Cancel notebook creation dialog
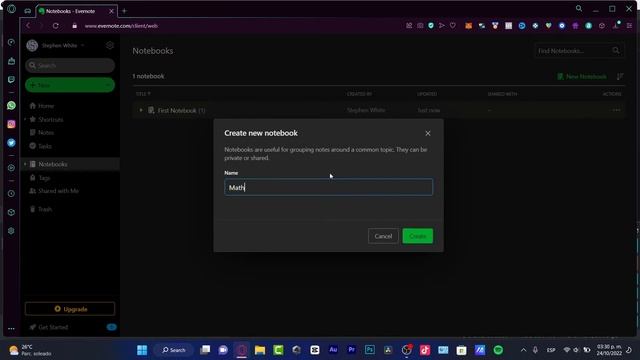 click(383, 236)
